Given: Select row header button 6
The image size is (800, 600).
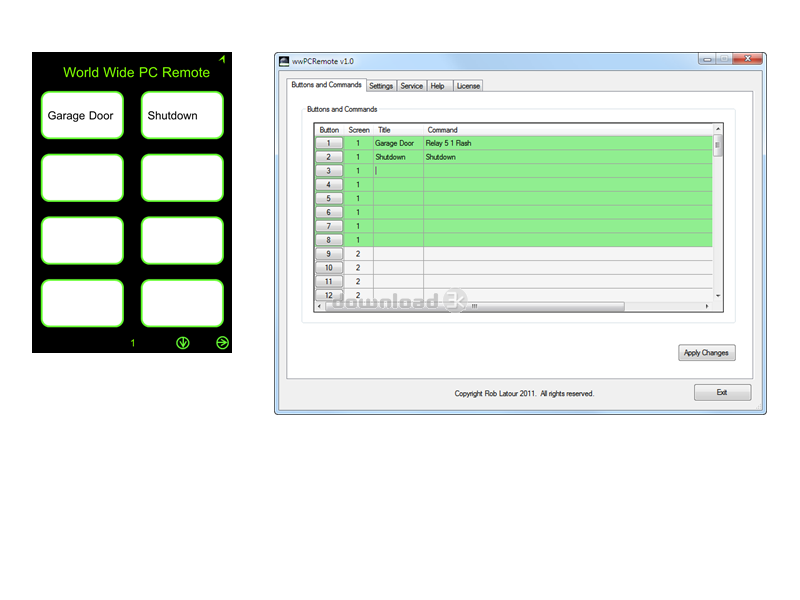Looking at the screenshot, I should pos(329,212).
